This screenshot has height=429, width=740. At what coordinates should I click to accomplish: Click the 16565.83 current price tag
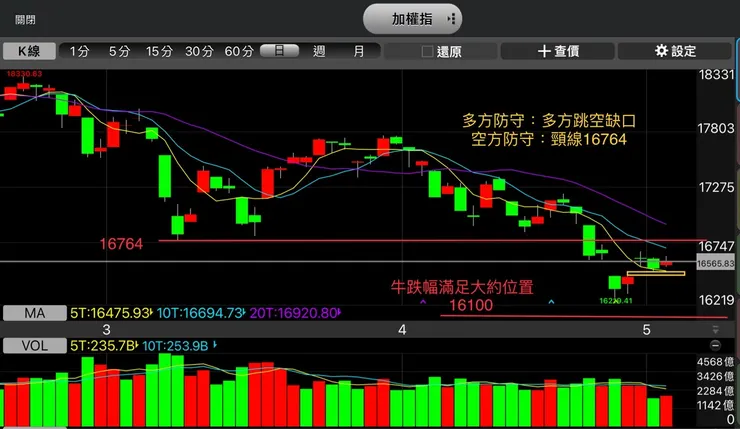pyautogui.click(x=716, y=263)
